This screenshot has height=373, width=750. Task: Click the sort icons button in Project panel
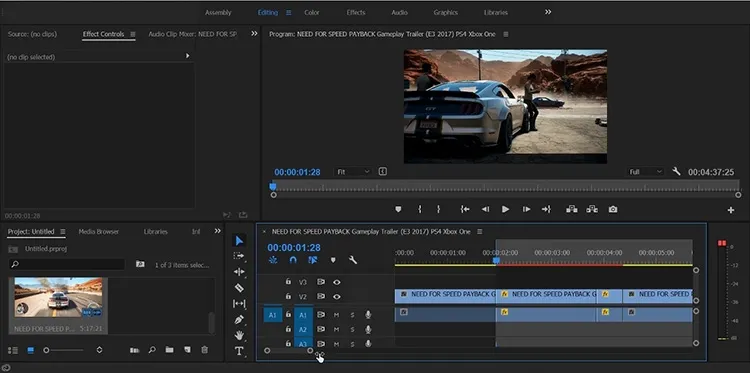coord(99,350)
